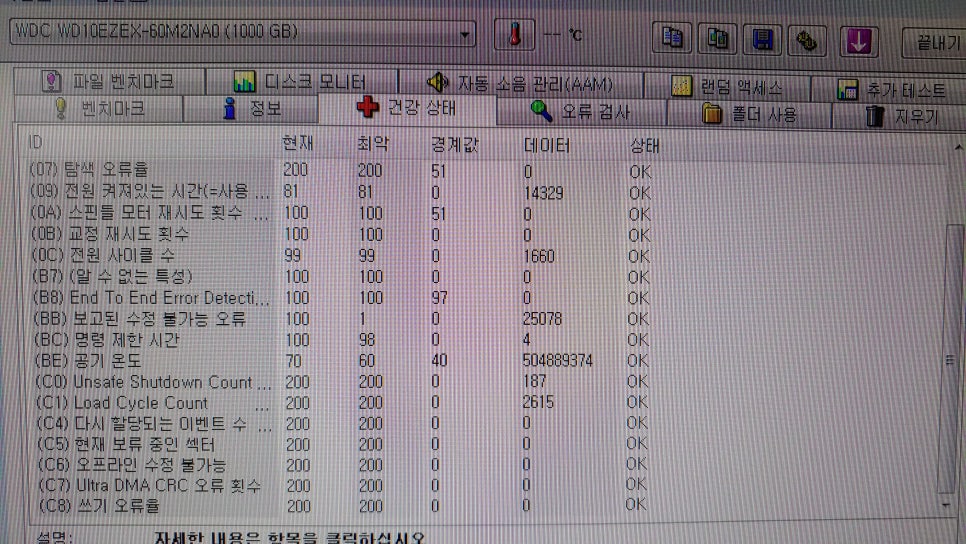Image resolution: width=966 pixels, height=544 pixels.
Task: Click the 끝내기 exit button
Action: tap(935, 43)
